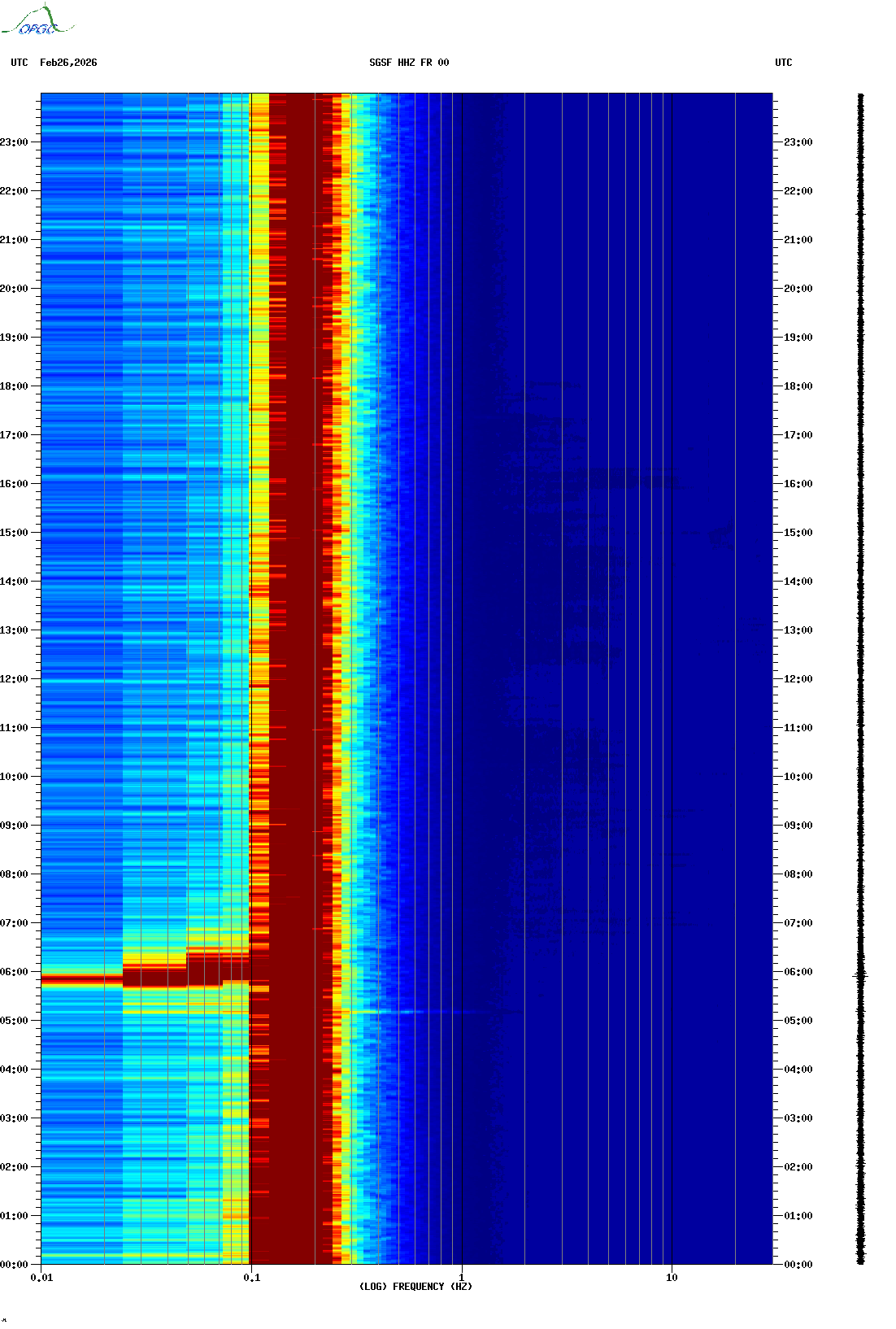Click the top-left UTC label
The width and height of the screenshot is (896, 1329).
pos(20,63)
